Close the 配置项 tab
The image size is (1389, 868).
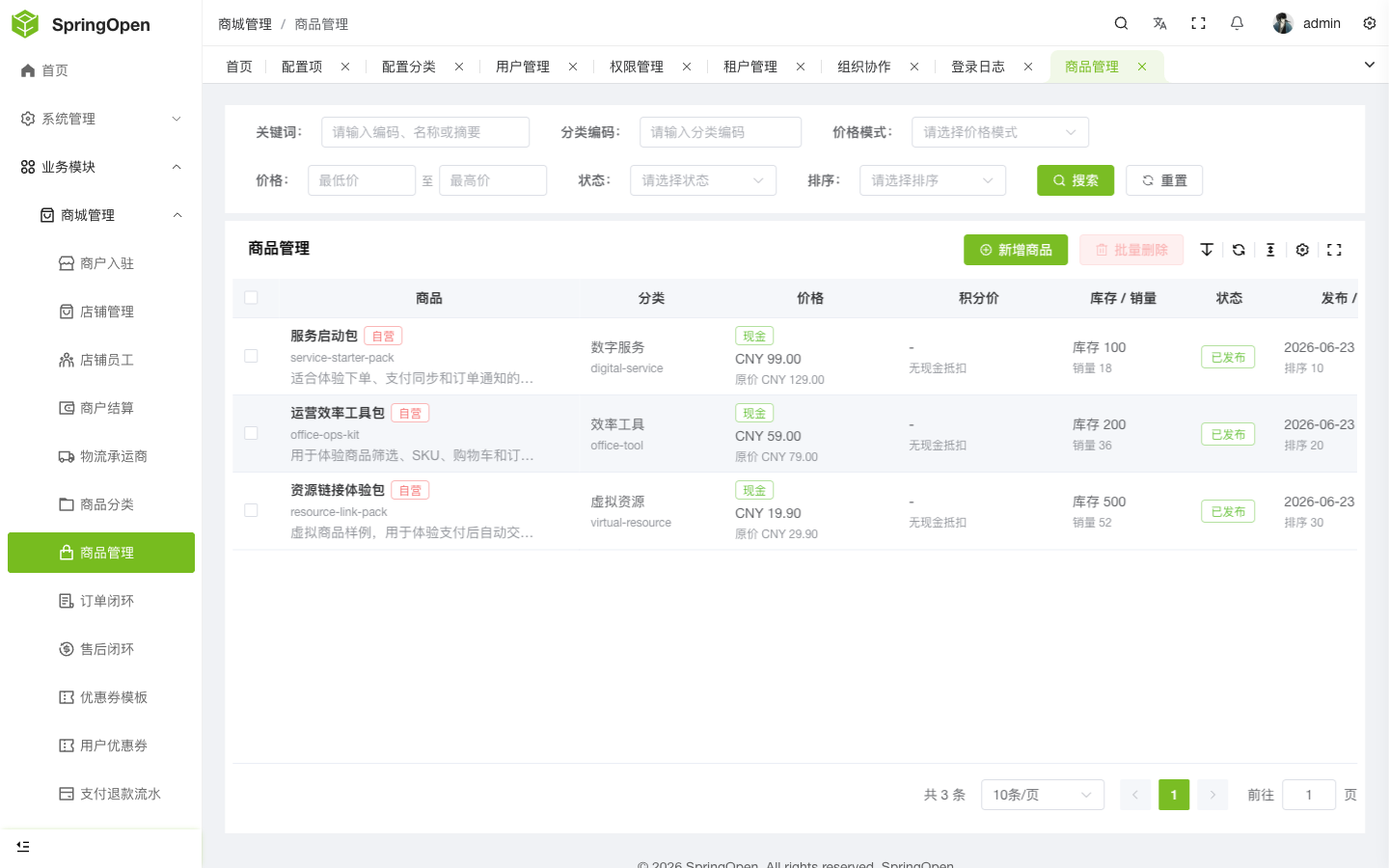click(x=345, y=67)
